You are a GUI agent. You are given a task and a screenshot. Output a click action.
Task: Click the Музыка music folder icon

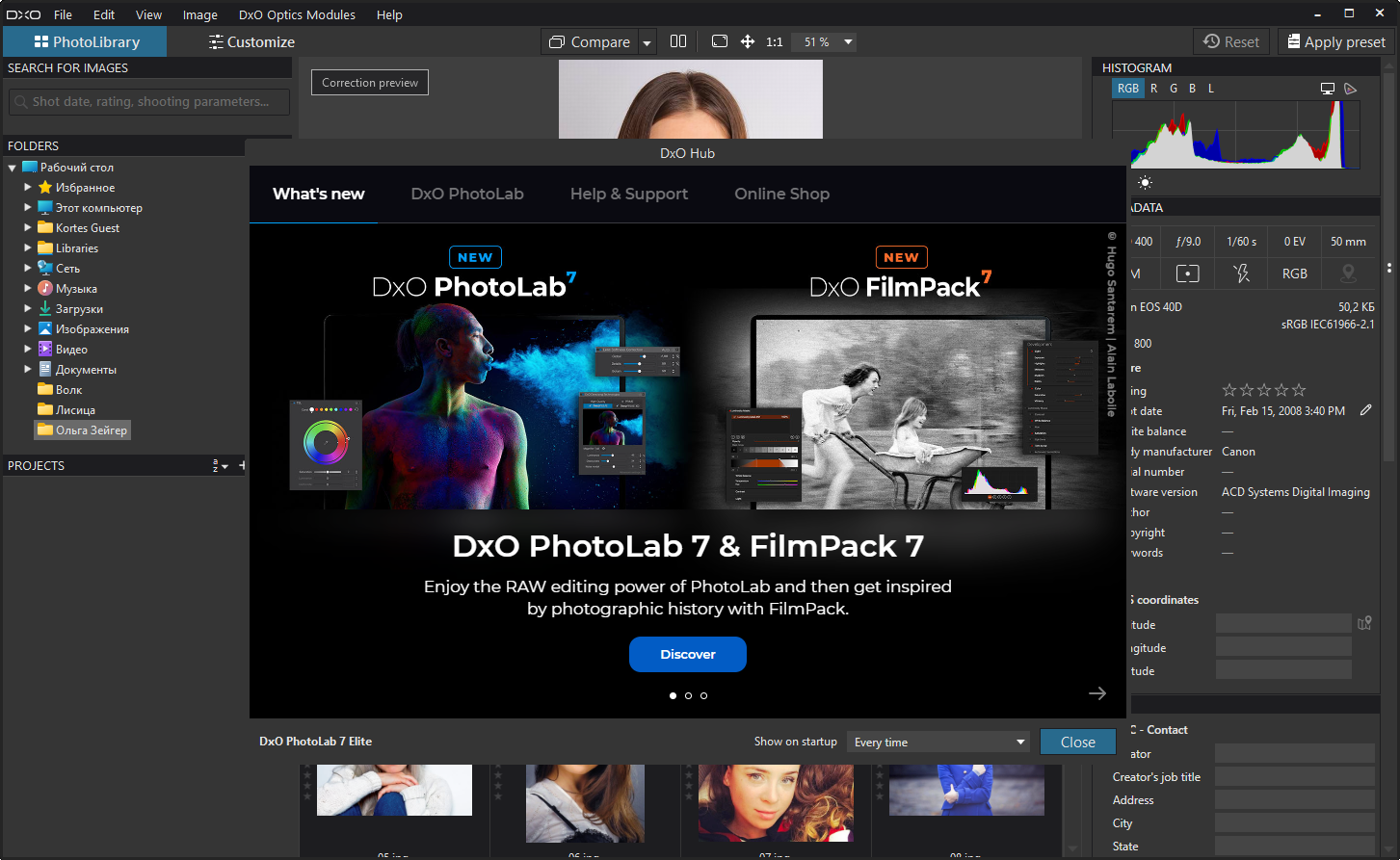point(45,288)
